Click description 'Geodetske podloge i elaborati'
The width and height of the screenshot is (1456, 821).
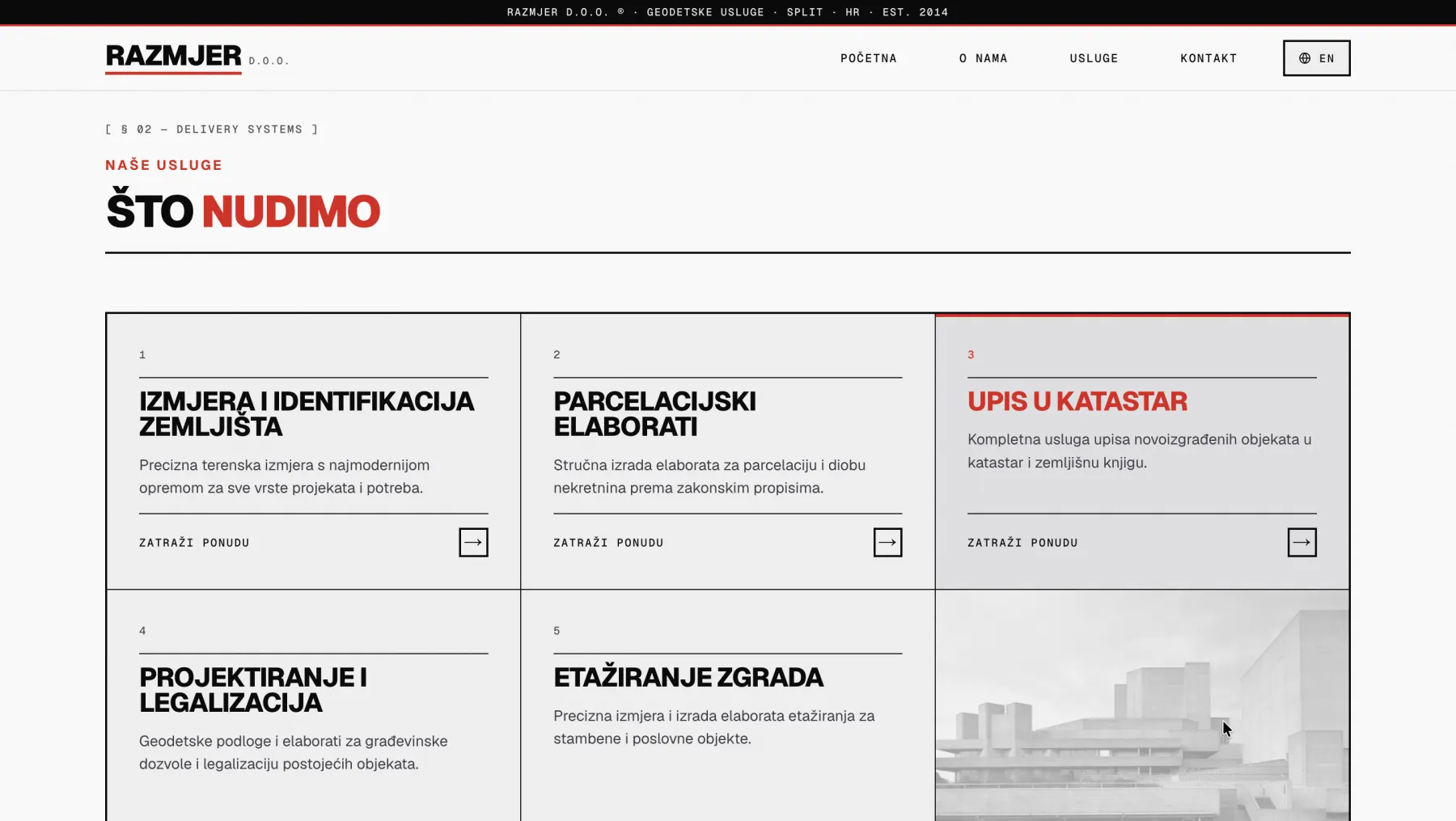[x=294, y=752]
